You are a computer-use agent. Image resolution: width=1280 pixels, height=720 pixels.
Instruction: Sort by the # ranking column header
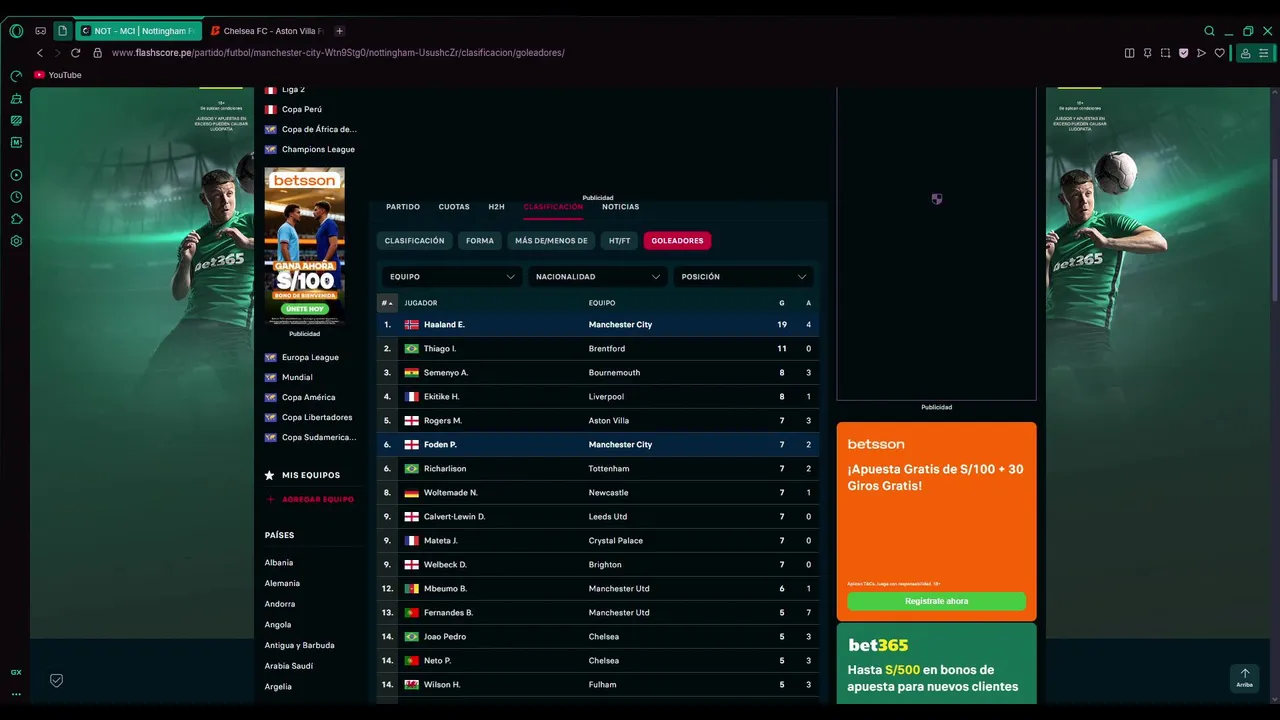point(387,303)
